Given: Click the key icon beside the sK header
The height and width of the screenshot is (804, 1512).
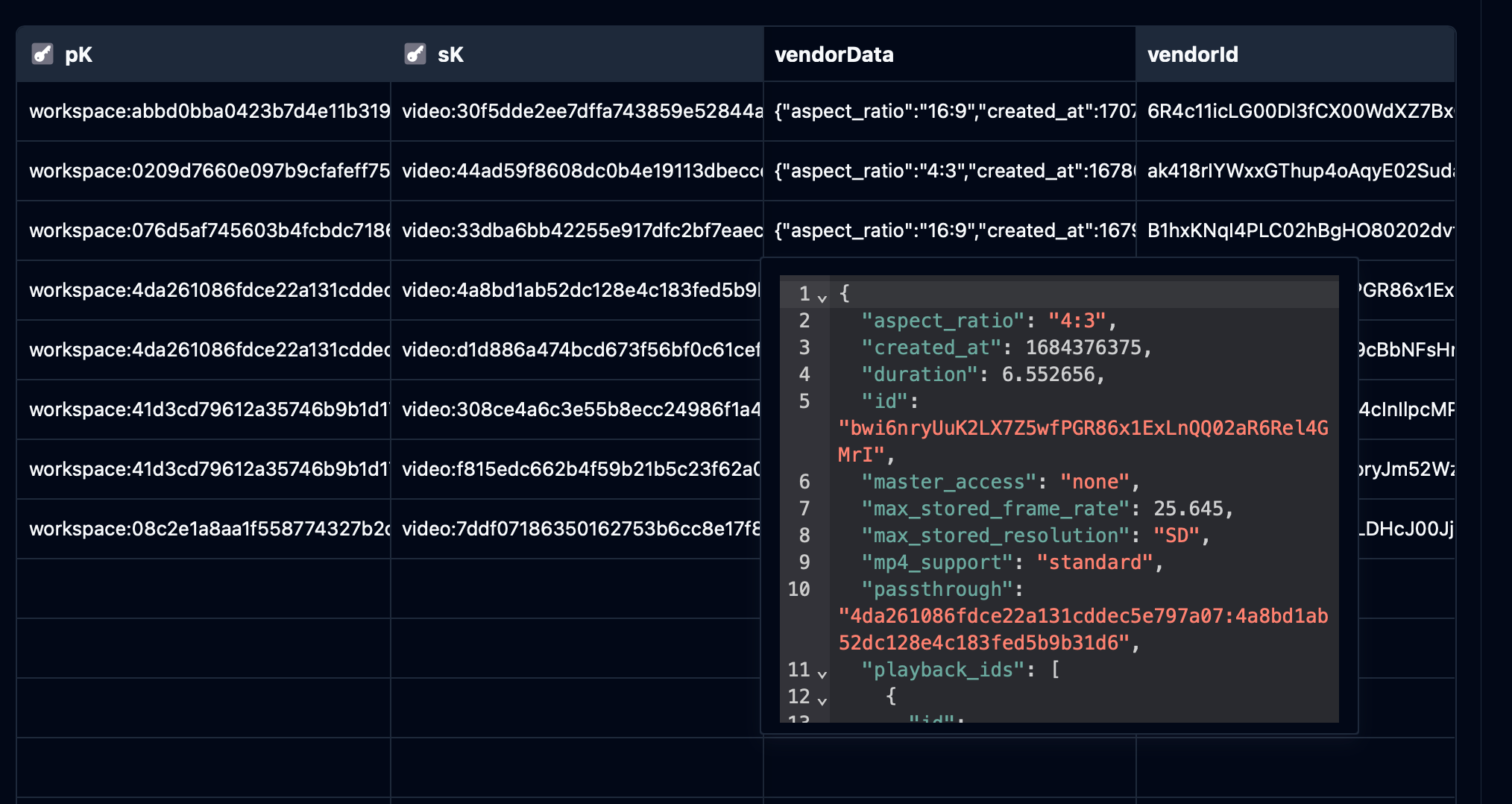Looking at the screenshot, I should tap(415, 54).
